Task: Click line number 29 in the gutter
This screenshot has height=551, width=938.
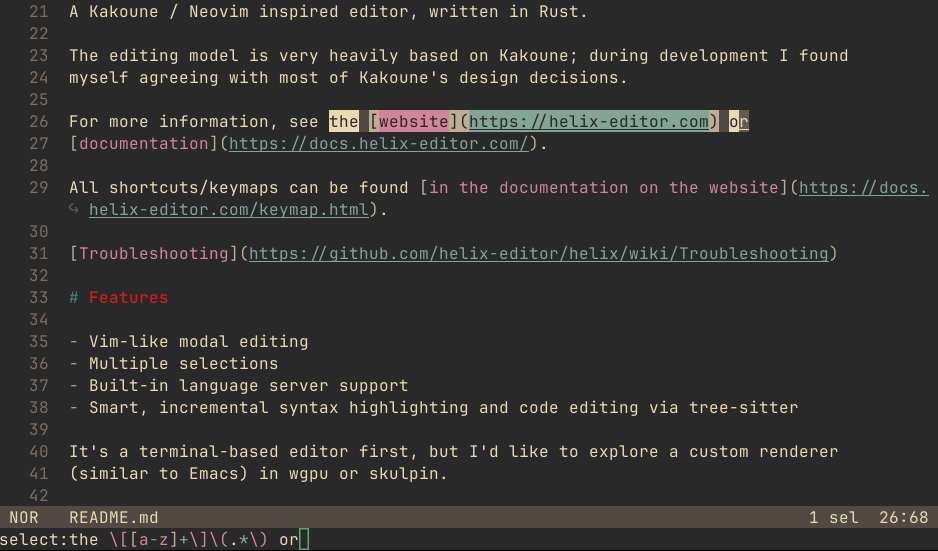Action: (39, 188)
